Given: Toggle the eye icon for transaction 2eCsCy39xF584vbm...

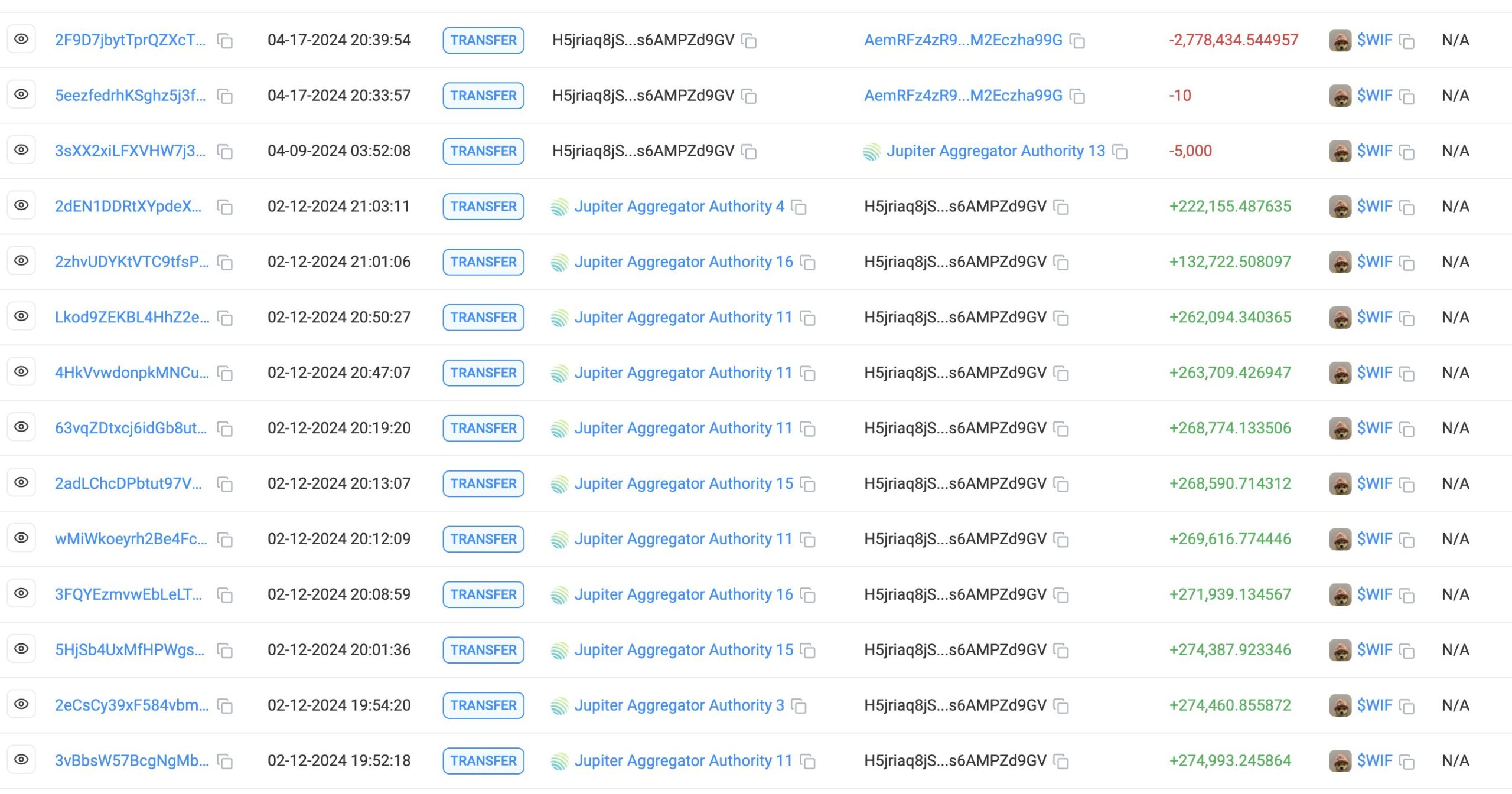Looking at the screenshot, I should (x=21, y=704).
